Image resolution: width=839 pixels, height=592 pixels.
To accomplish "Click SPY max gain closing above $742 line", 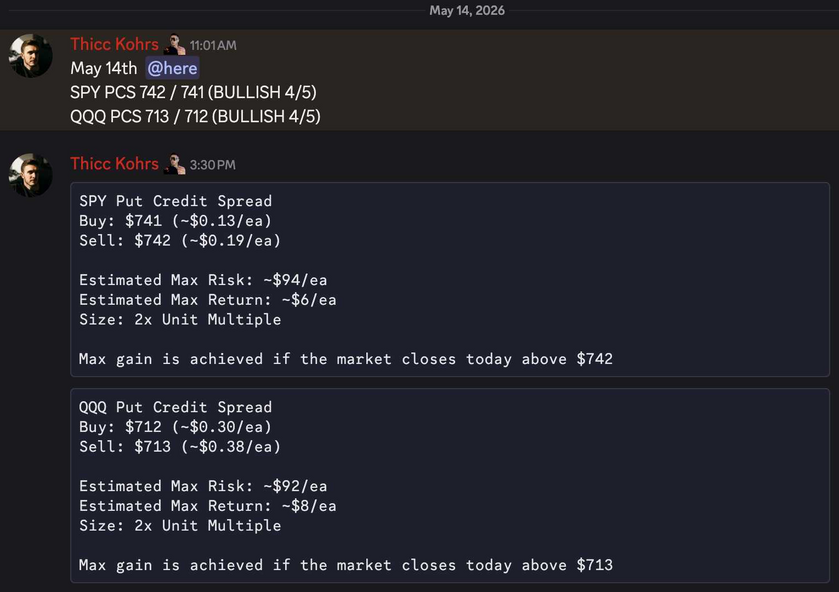I will (x=346, y=359).
